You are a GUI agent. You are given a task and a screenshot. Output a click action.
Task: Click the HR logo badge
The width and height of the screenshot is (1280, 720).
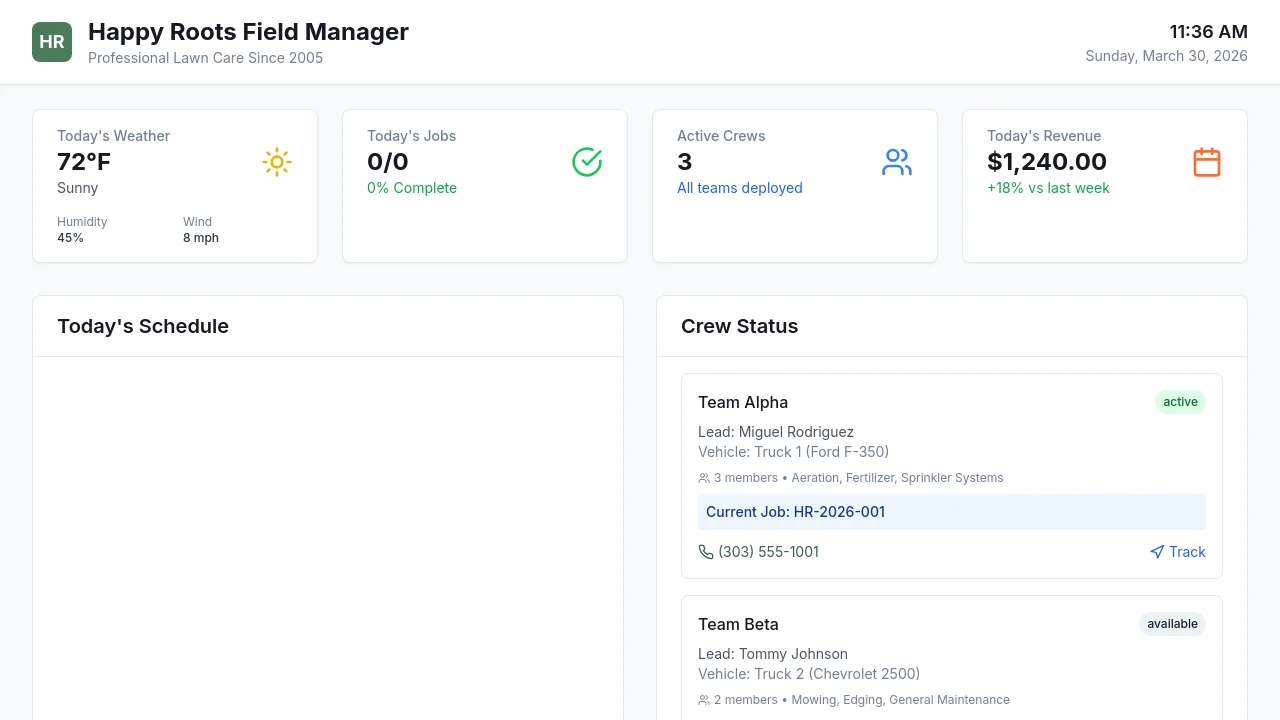(52, 42)
